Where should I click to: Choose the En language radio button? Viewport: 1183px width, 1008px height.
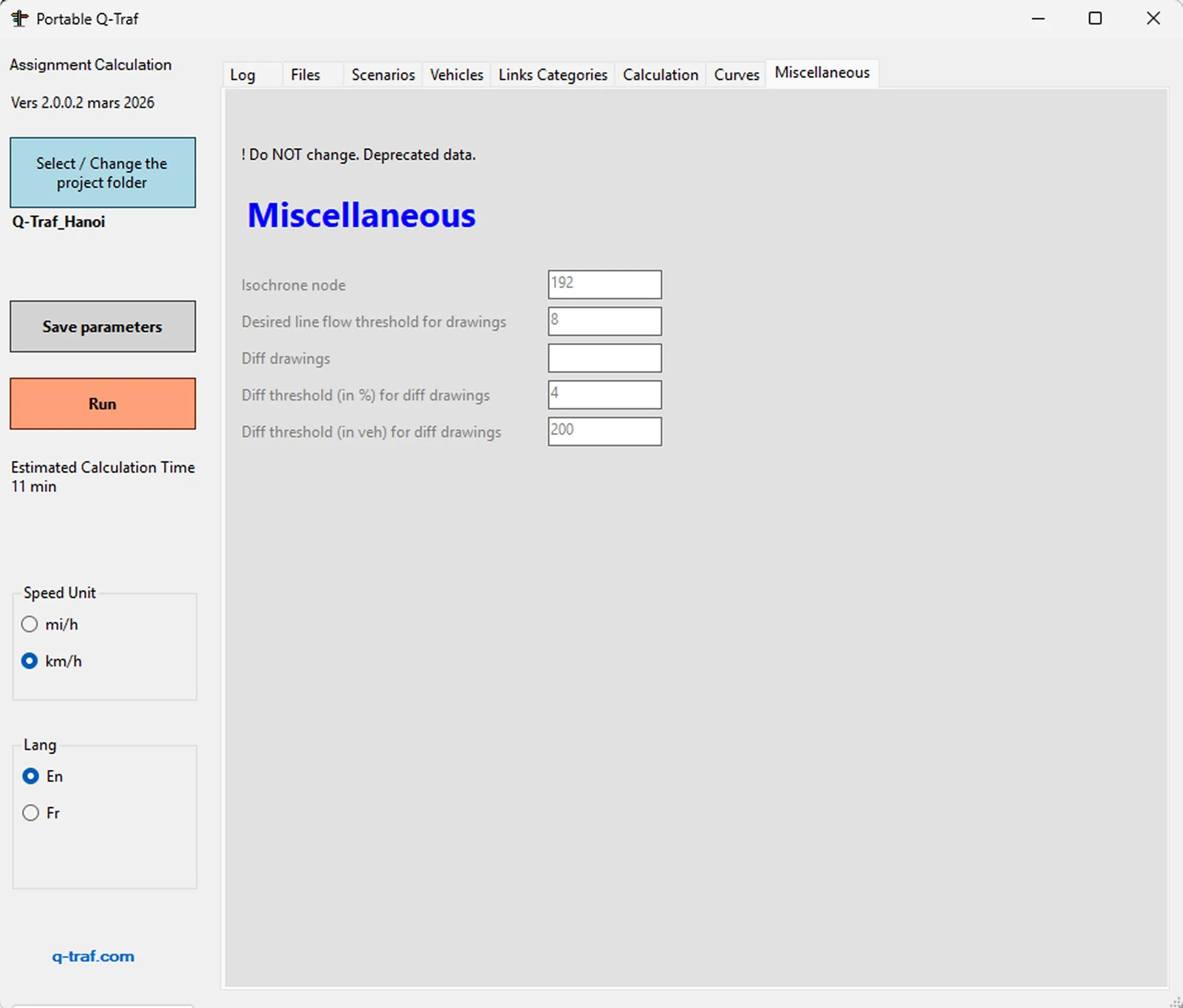[31, 776]
